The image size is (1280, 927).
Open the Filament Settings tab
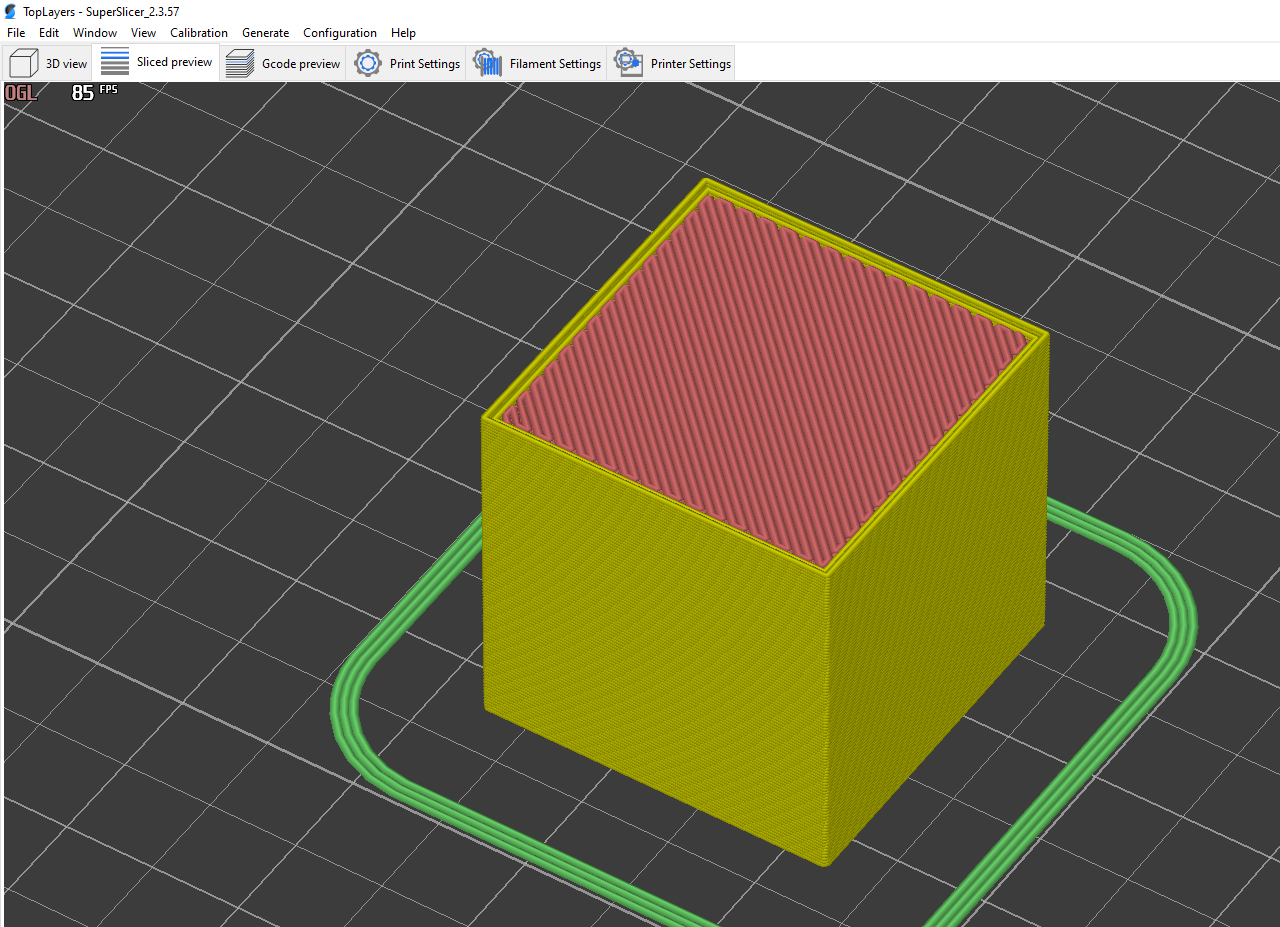pos(537,63)
